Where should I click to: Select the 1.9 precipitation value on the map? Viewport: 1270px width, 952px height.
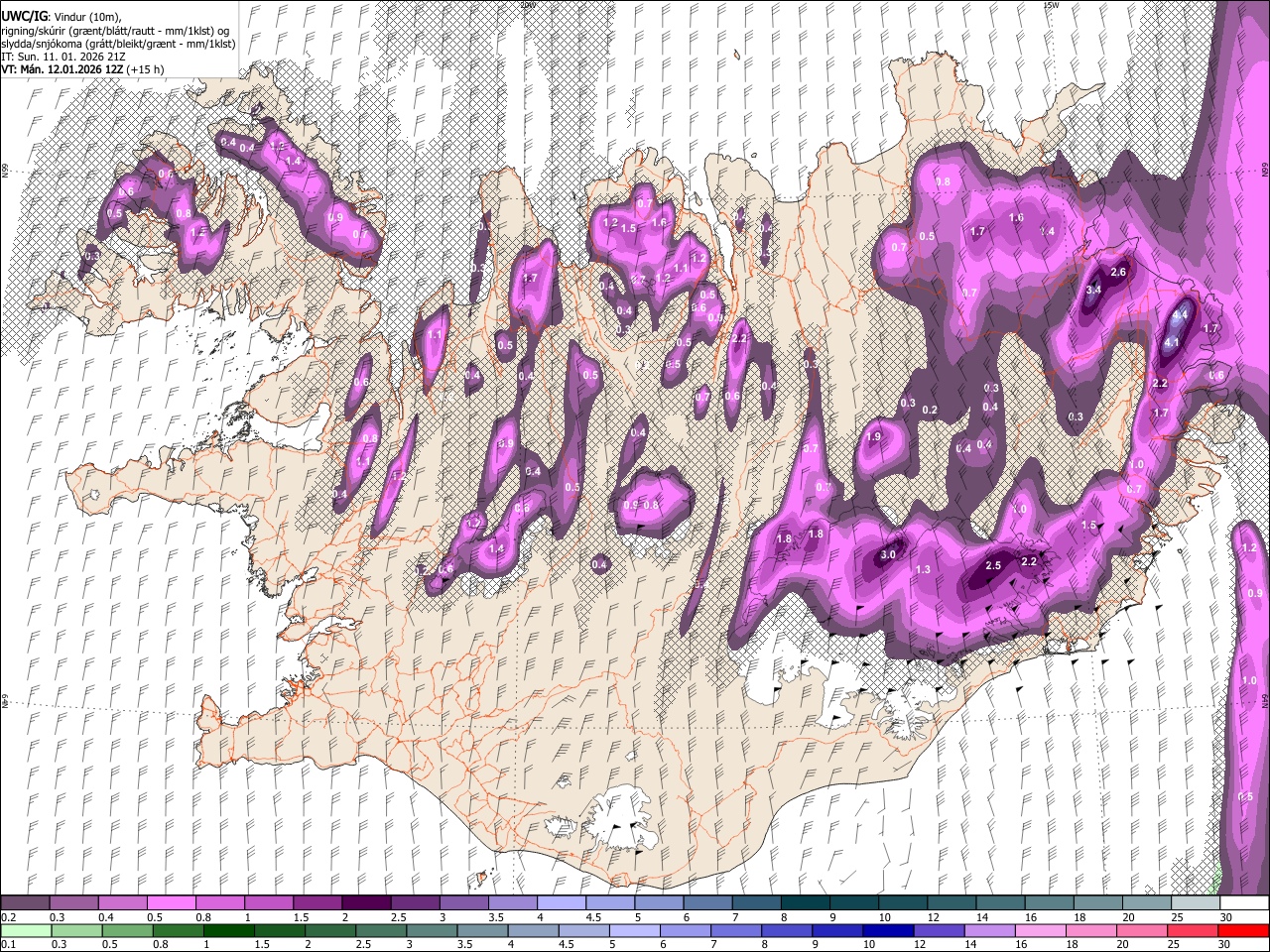pos(873,437)
